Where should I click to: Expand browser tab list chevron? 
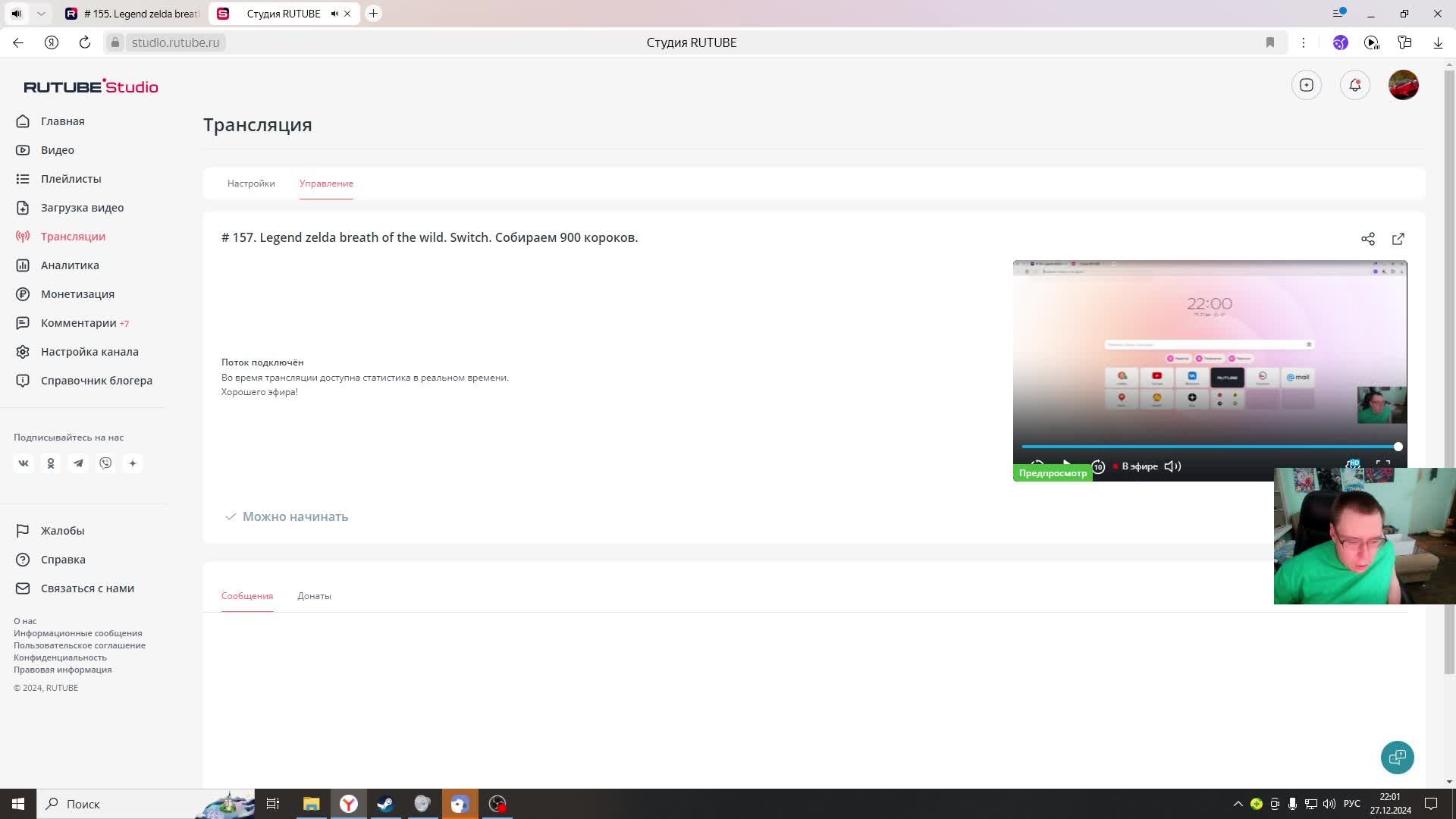tap(41, 14)
